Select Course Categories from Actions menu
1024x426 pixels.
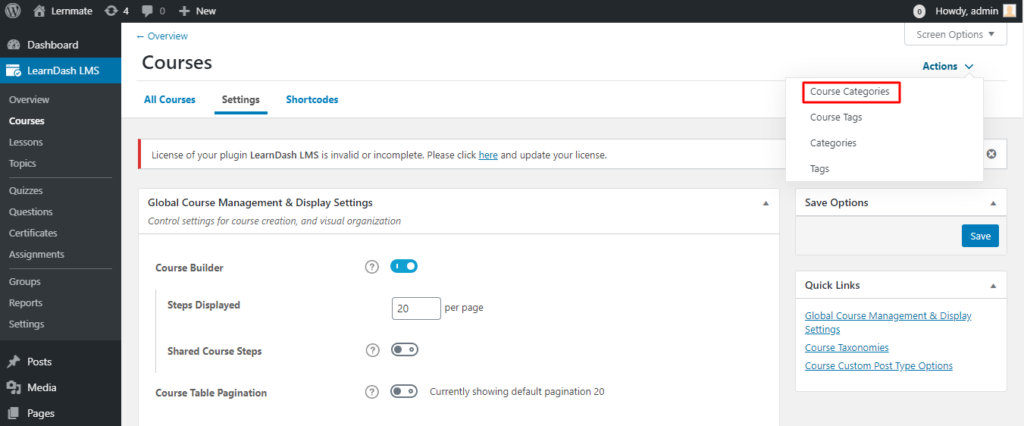pos(850,92)
